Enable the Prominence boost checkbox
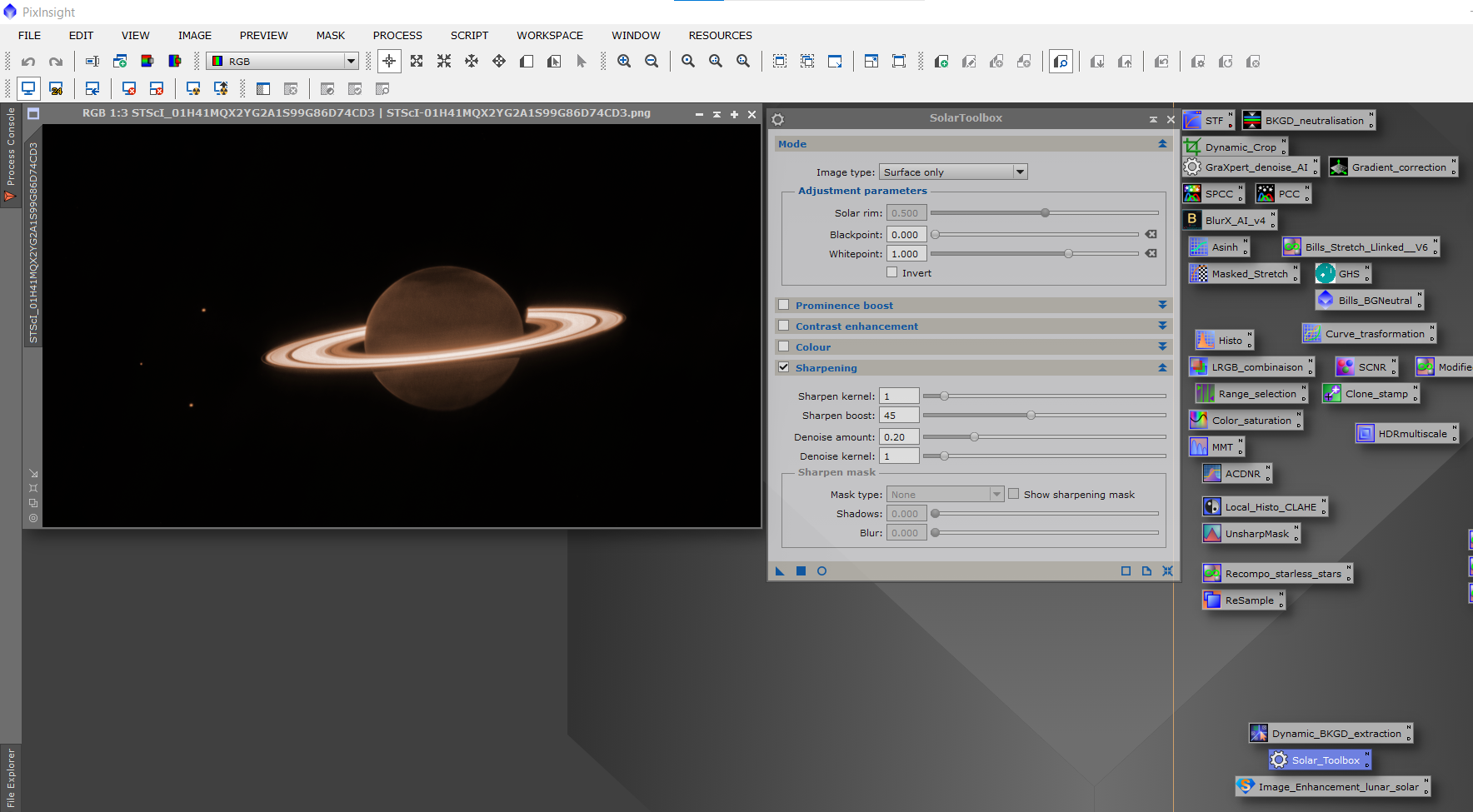This screenshot has width=1473, height=812. (784, 305)
